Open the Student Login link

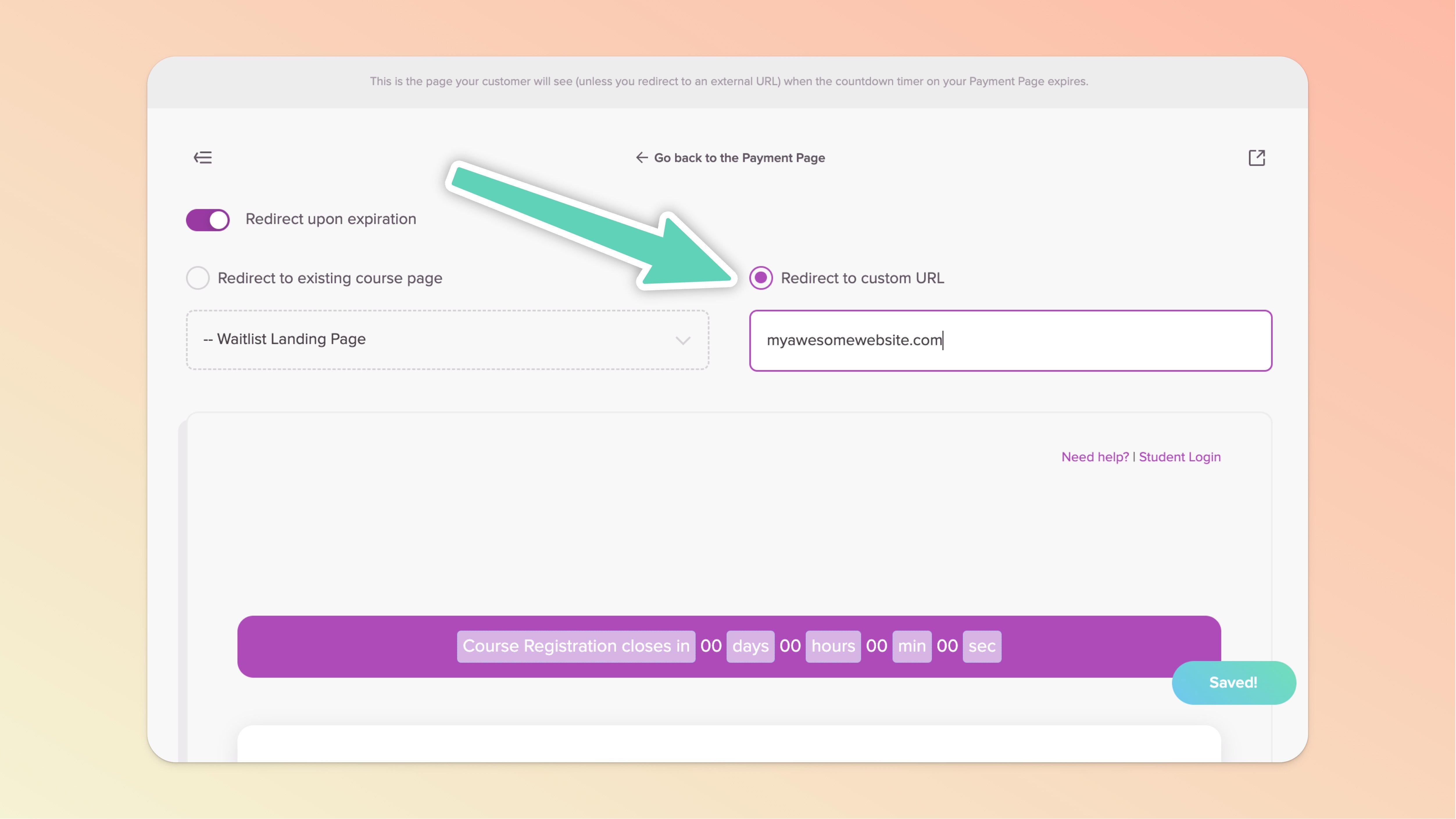tap(1180, 457)
